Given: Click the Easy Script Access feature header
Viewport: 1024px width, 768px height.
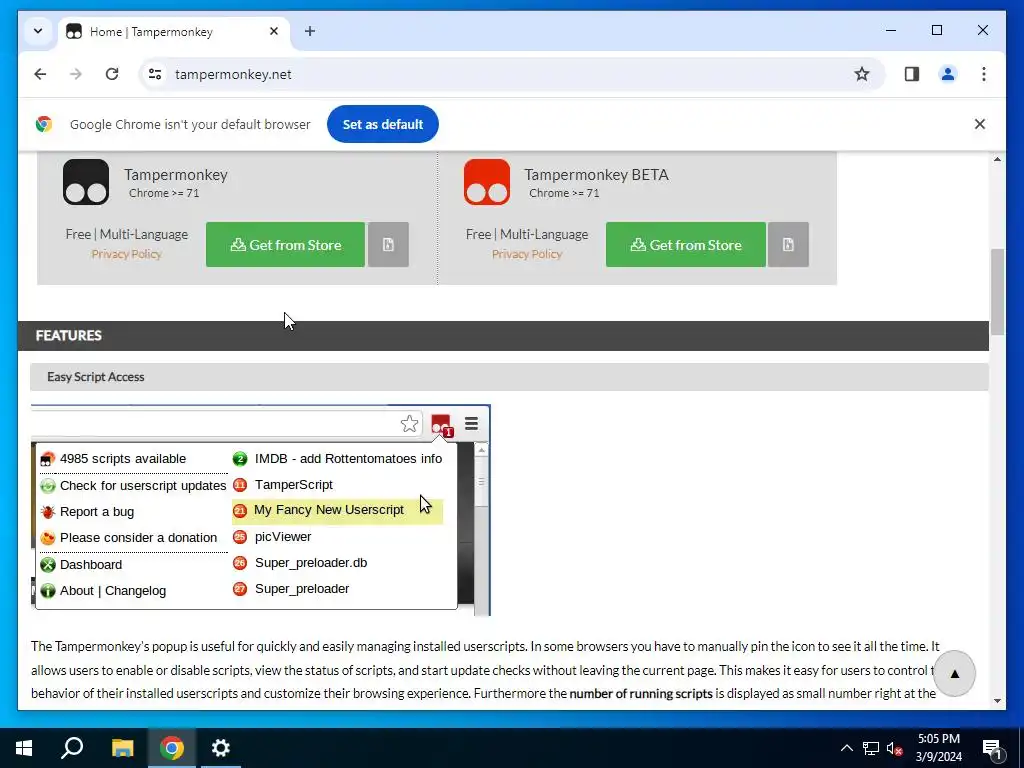Looking at the screenshot, I should coord(509,377).
